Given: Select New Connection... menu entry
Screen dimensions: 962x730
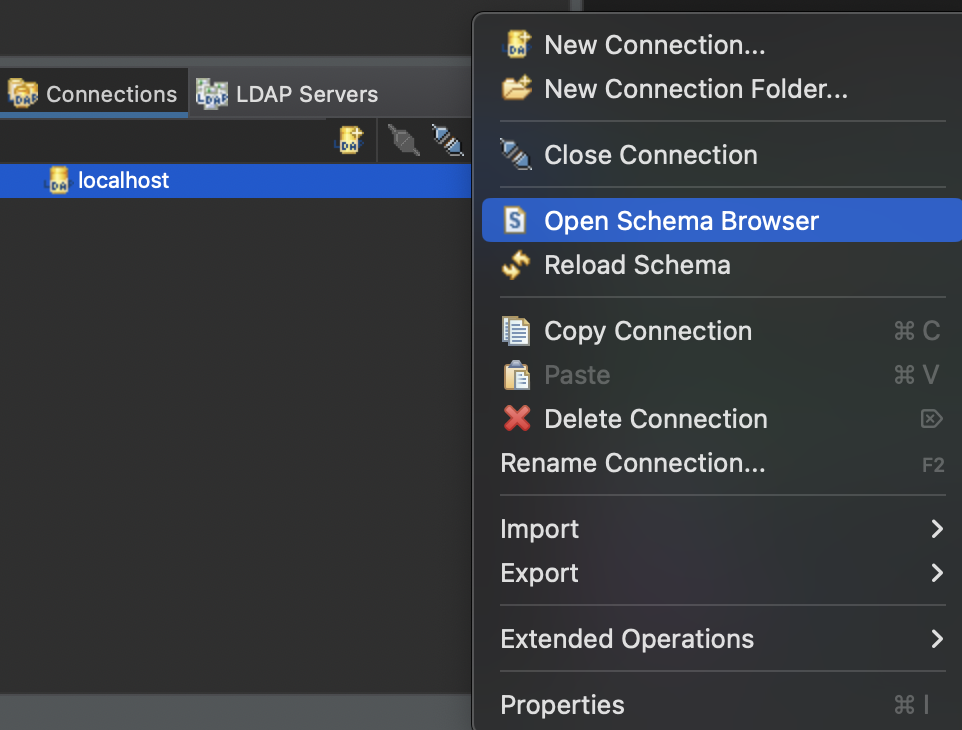Looking at the screenshot, I should point(654,45).
